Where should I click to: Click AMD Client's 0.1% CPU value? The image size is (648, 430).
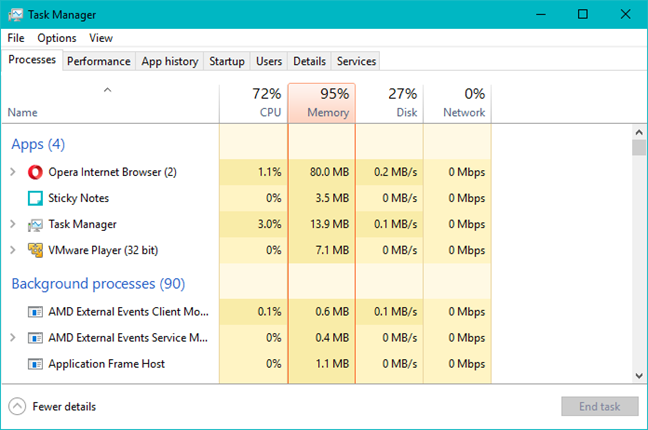[x=269, y=312]
